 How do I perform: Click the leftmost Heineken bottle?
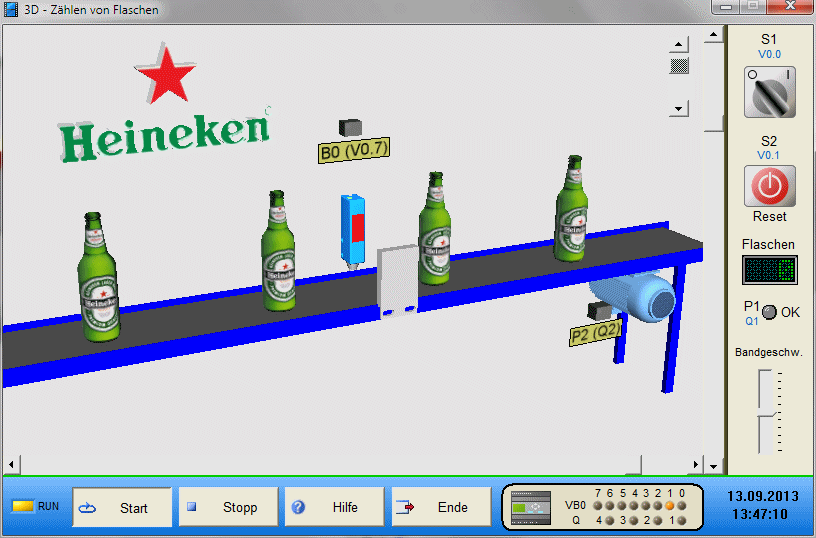tap(99, 277)
